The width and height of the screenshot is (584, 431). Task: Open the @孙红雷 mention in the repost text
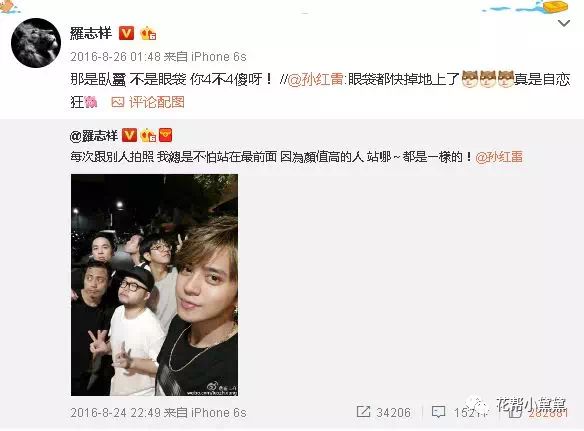tap(315, 79)
